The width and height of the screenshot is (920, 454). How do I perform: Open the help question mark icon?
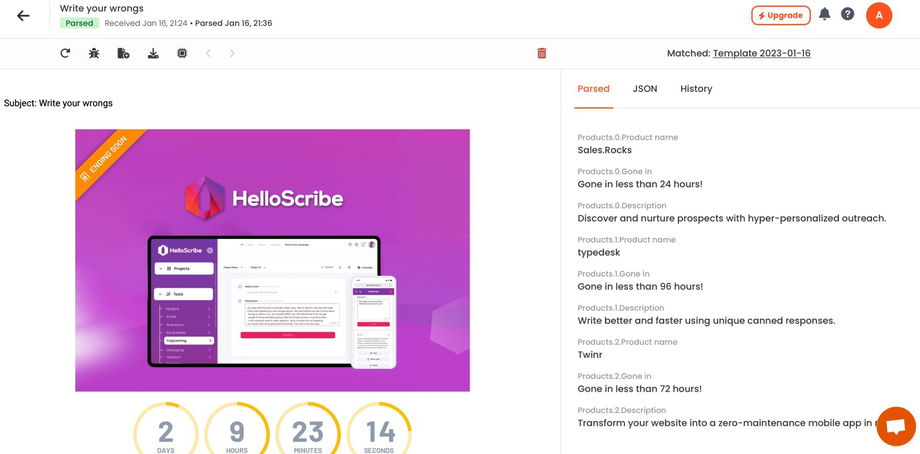click(847, 14)
